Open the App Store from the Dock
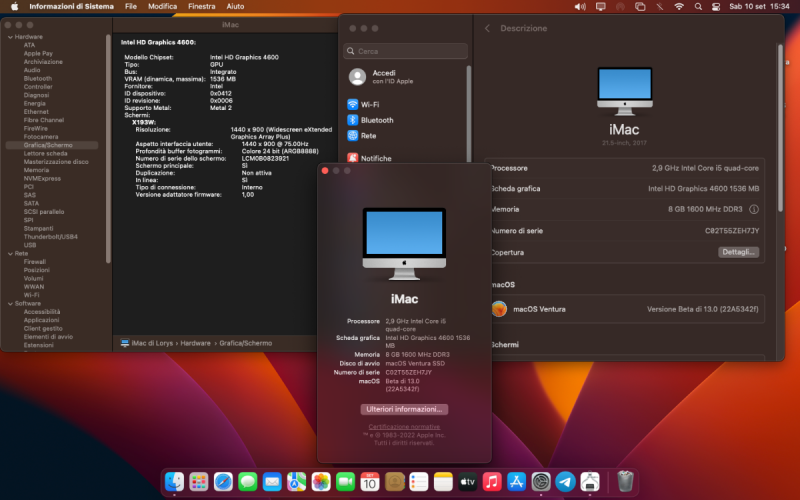The image size is (800, 500). coord(516,481)
